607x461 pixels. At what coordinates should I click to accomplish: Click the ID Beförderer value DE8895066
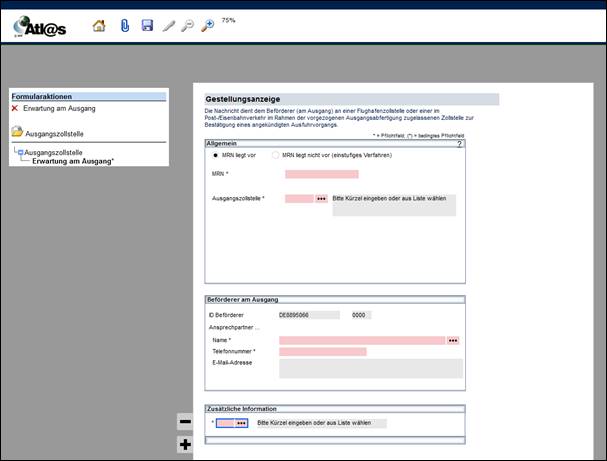309,315
